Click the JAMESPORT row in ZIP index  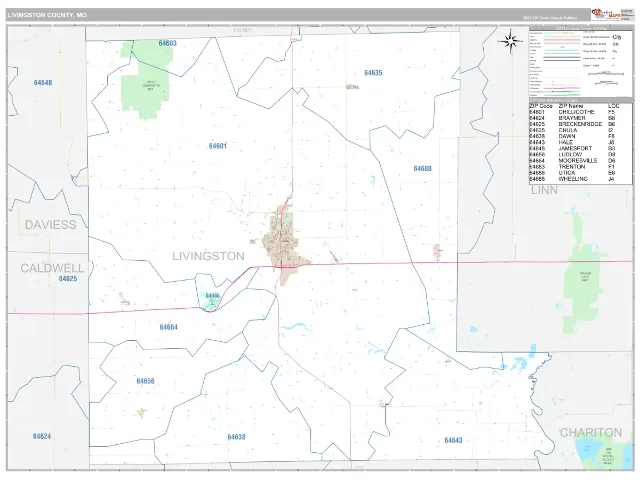click(x=573, y=149)
